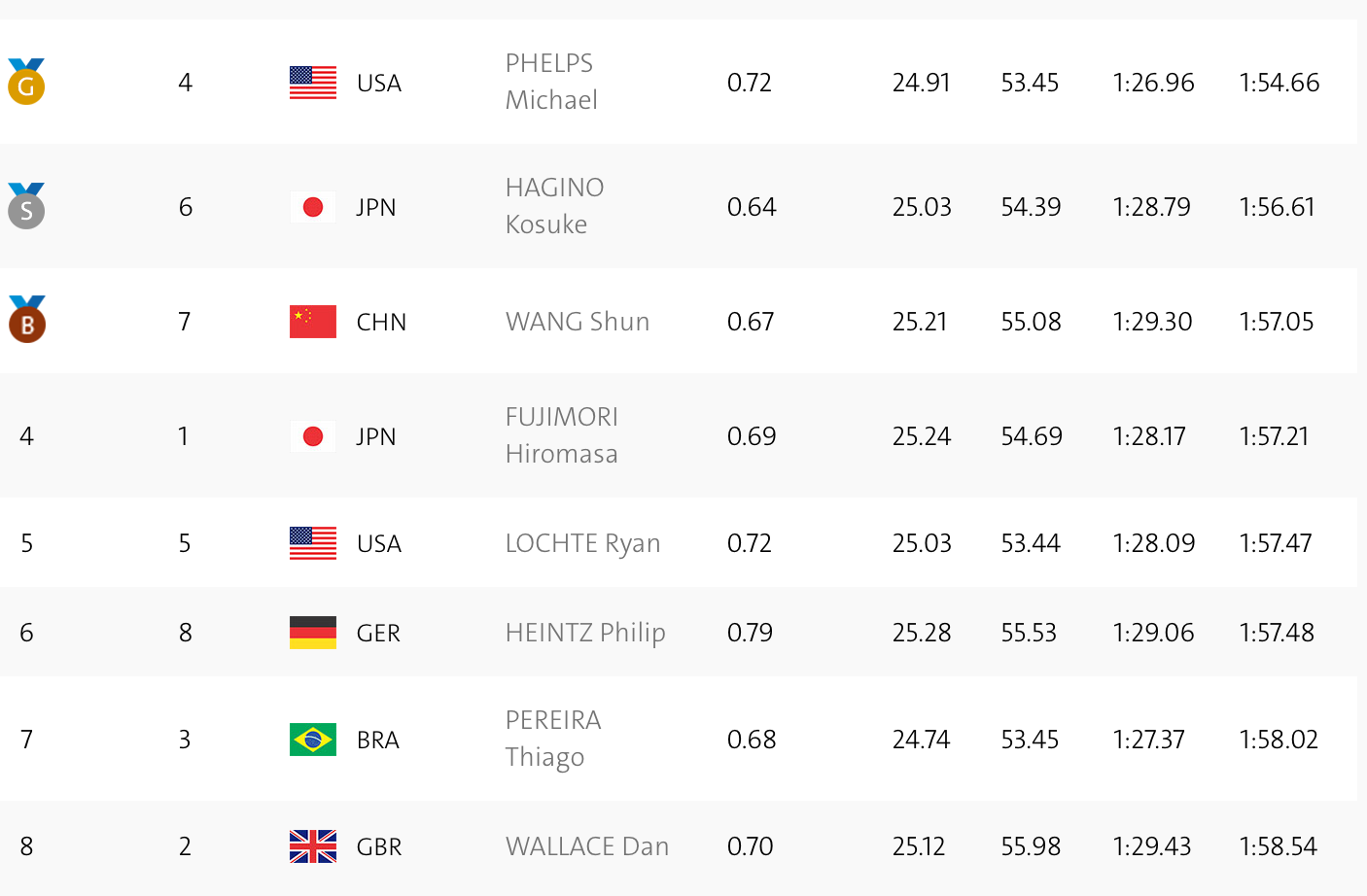Click HEINTZ Philip's name
The height and width of the screenshot is (896, 1367).
pos(585,633)
